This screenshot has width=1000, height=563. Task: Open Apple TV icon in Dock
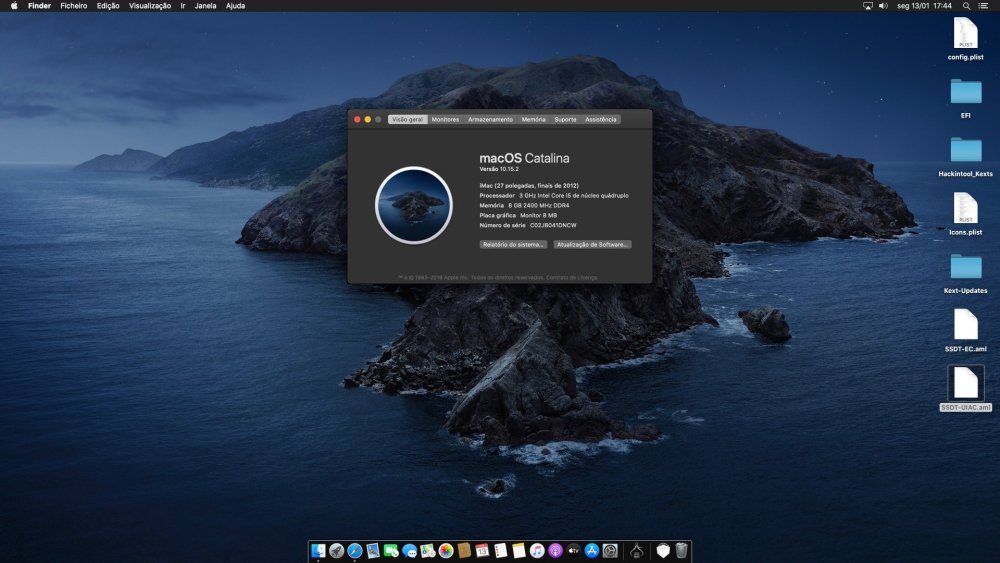click(573, 550)
